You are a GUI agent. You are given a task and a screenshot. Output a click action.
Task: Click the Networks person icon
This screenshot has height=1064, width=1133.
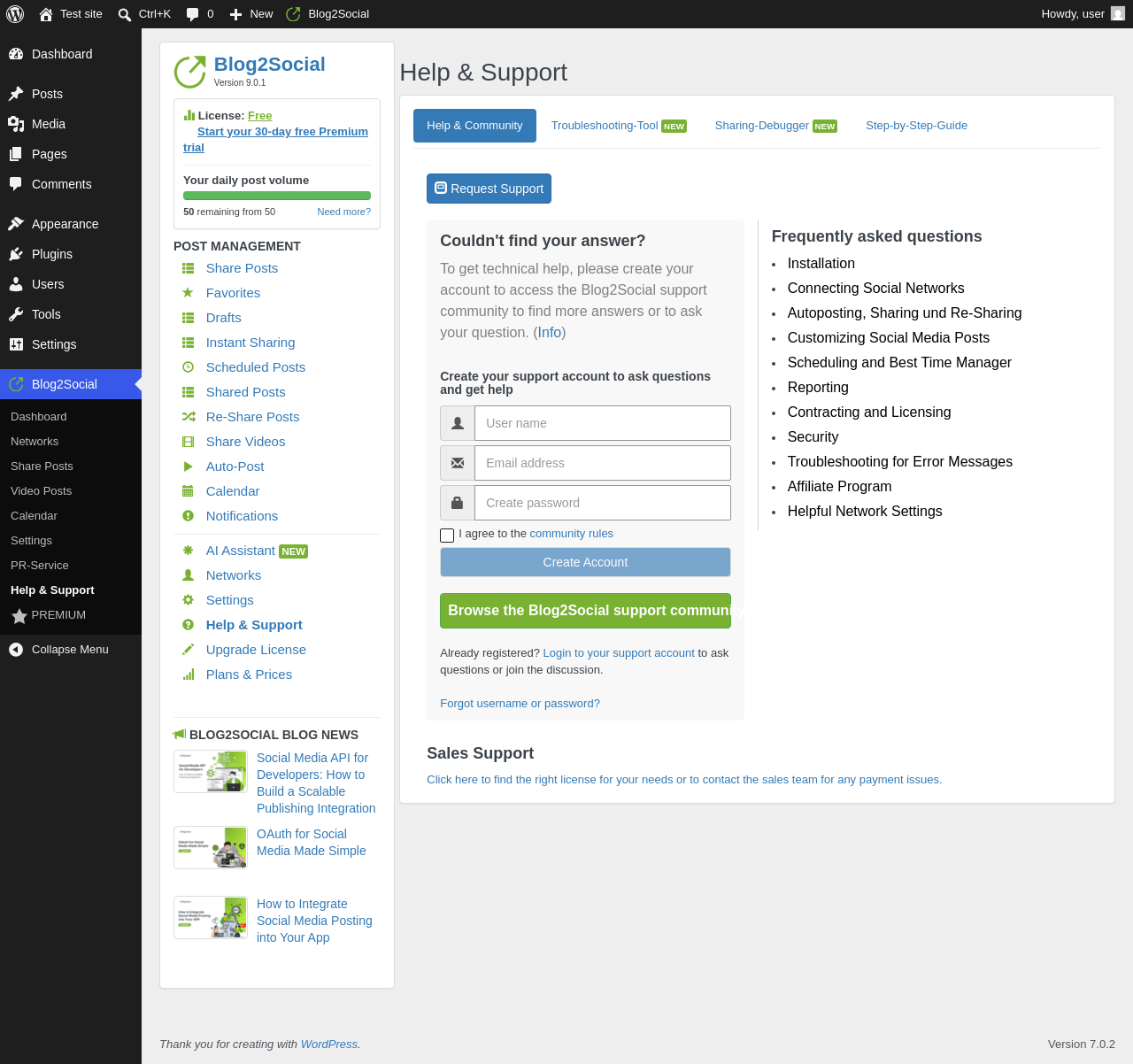[x=188, y=574]
